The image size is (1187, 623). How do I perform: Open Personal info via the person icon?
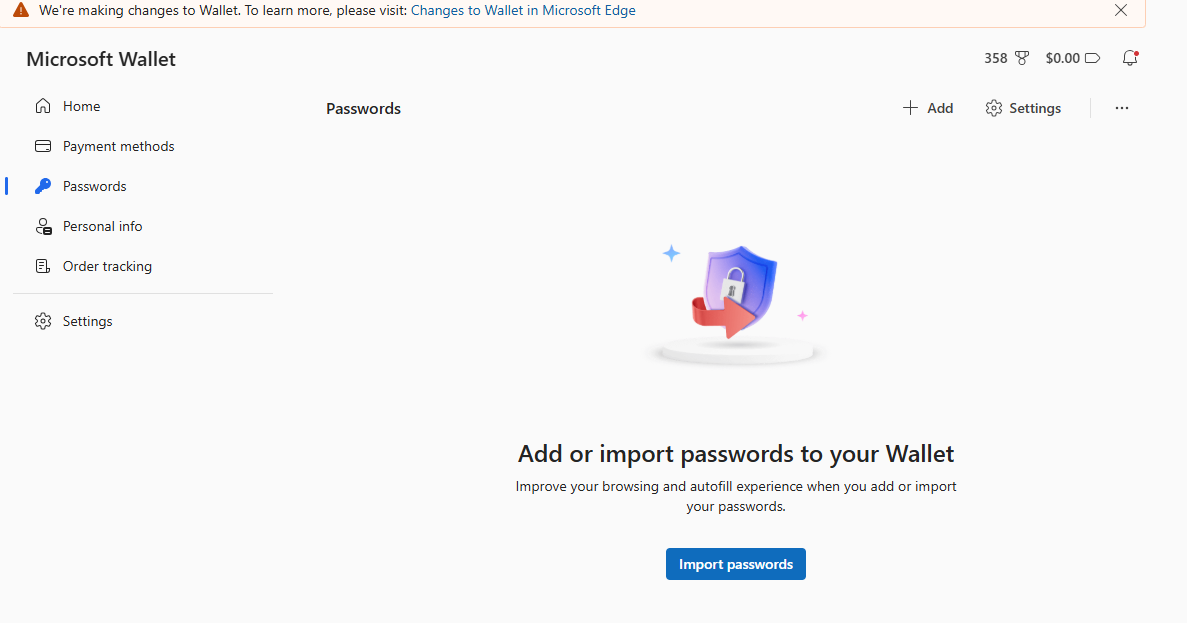(x=43, y=225)
